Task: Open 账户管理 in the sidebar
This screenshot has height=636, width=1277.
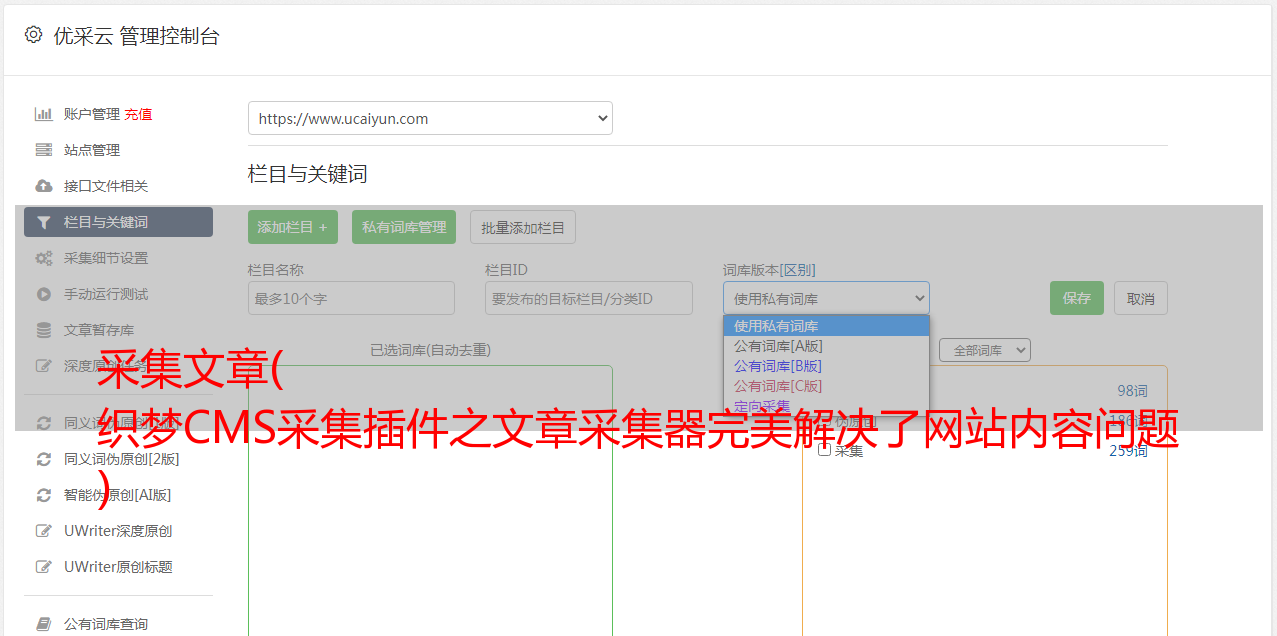Action: (92, 114)
